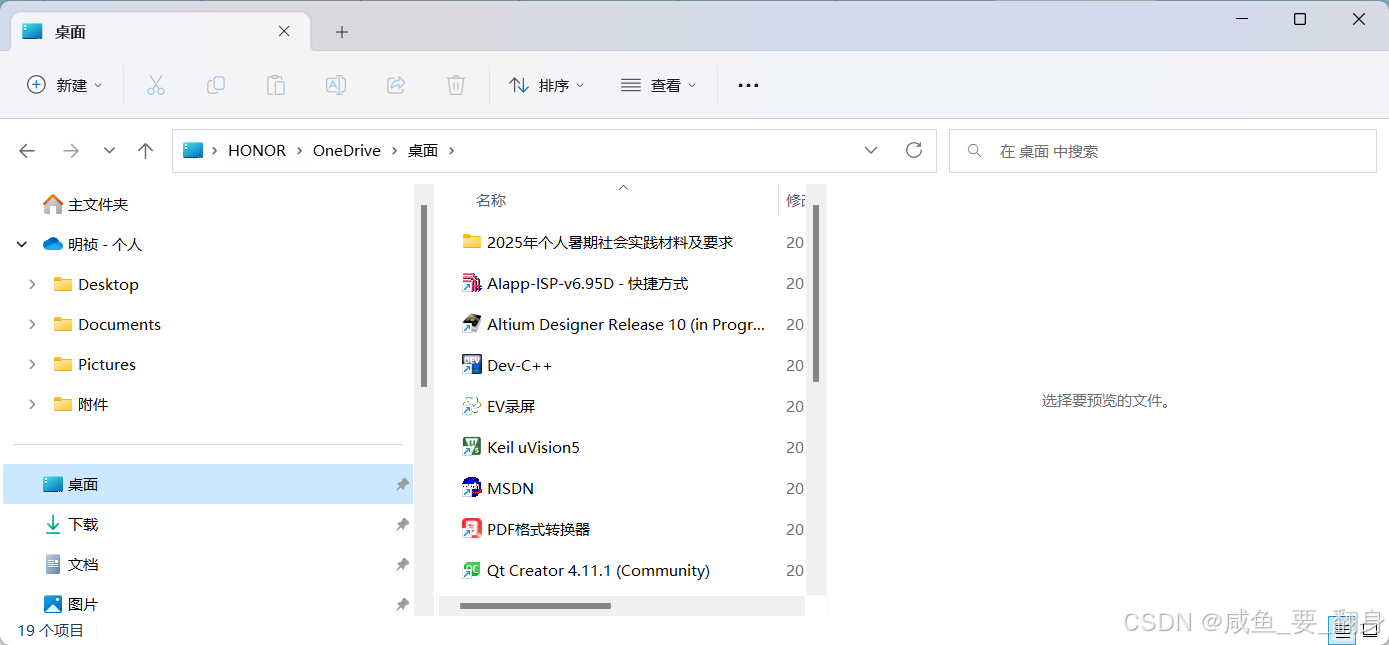Click the MSDN shortcut icon
This screenshot has width=1389, height=645.
472,488
